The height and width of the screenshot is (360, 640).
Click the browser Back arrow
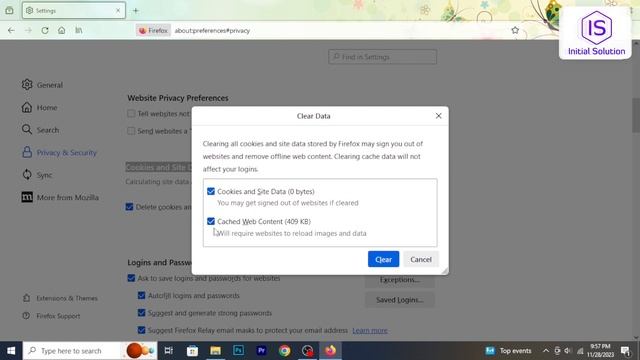(x=11, y=31)
